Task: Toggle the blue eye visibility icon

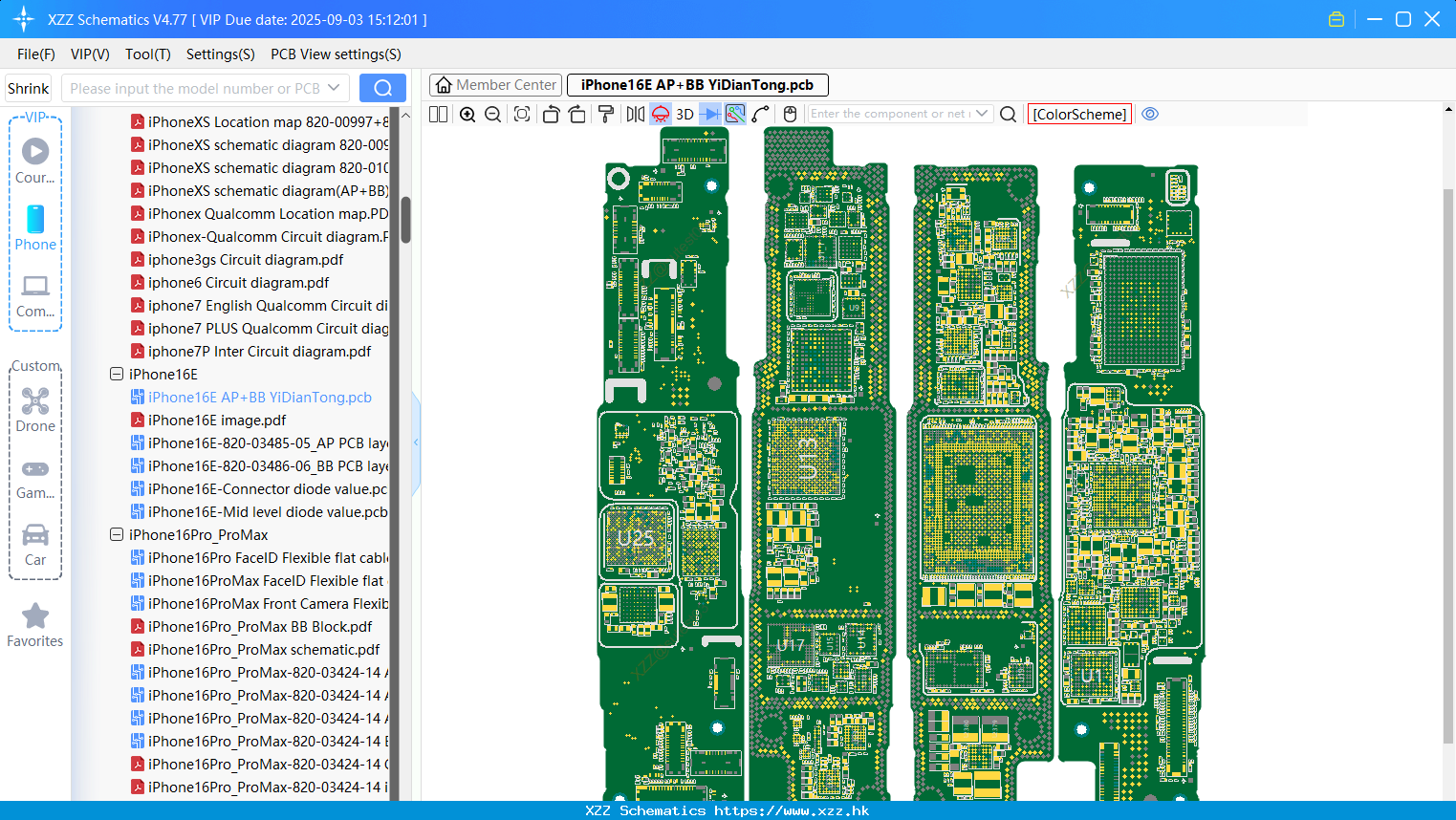Action: click(1150, 114)
